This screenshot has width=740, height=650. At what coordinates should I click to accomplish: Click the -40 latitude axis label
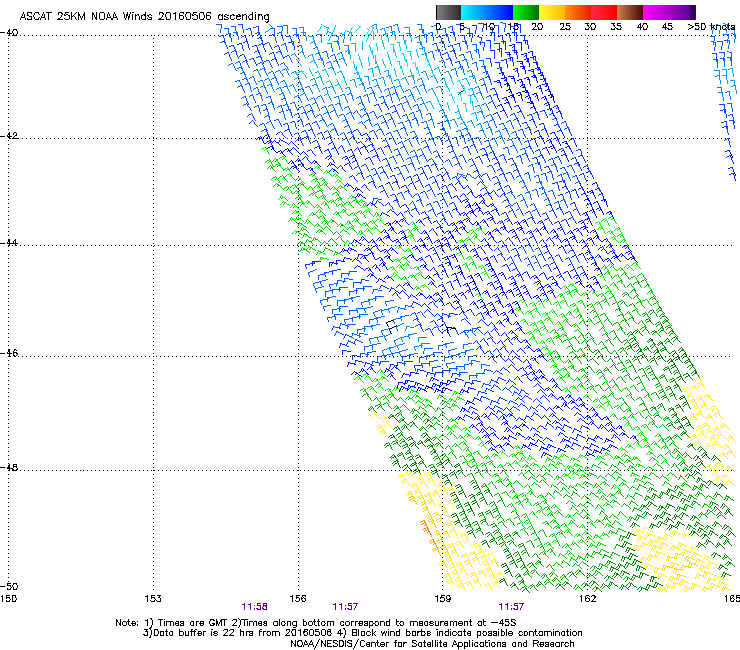pos(9,33)
